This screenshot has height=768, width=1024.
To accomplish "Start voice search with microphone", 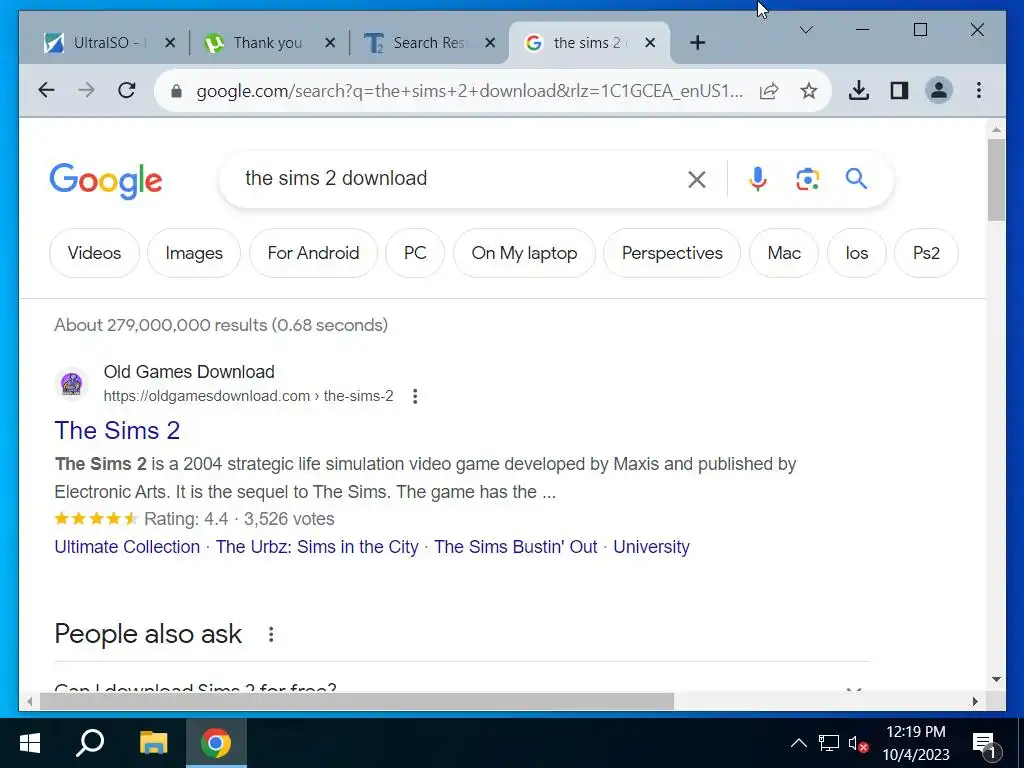I will 758,179.
